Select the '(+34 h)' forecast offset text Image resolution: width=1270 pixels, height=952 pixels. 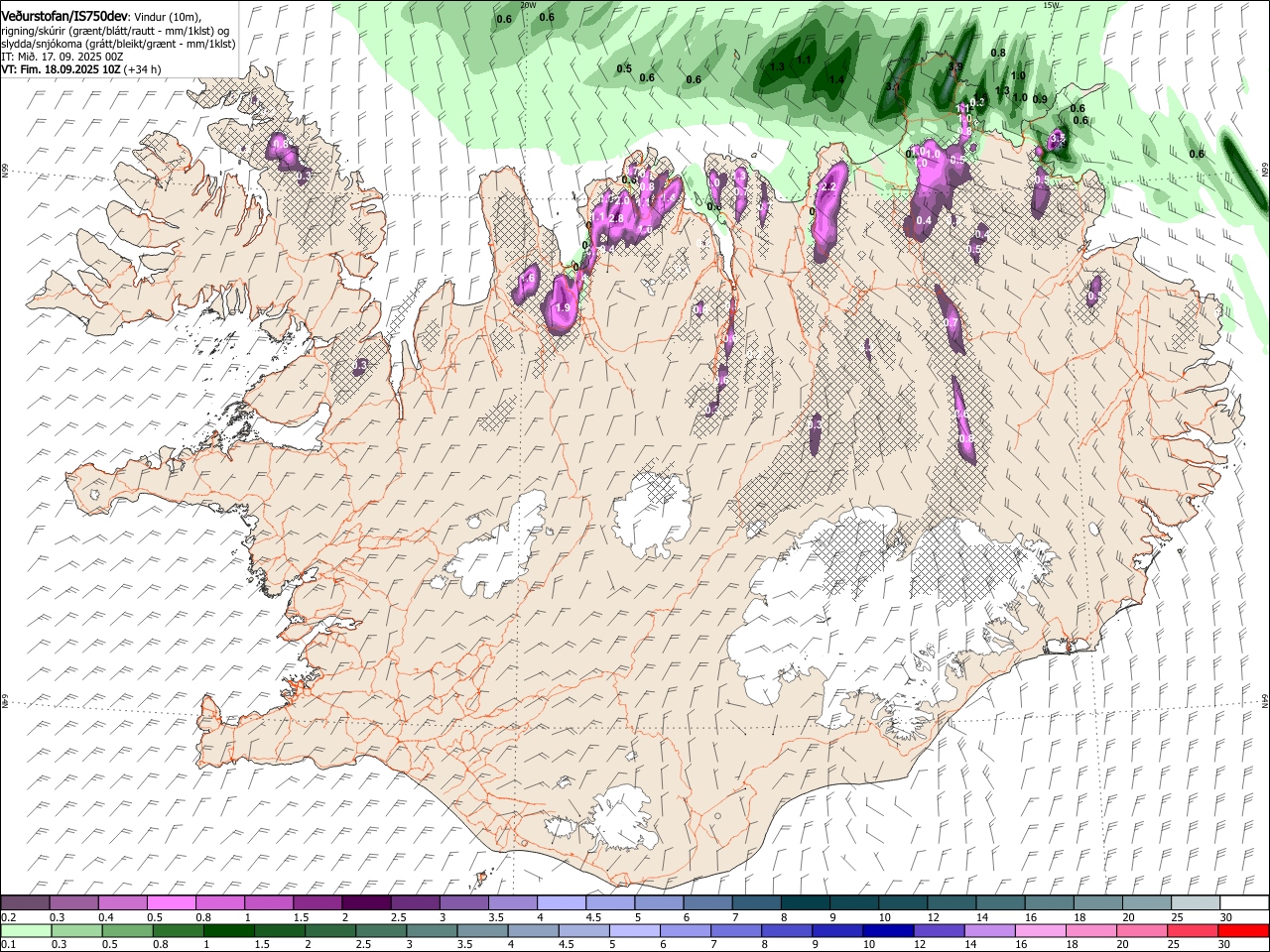point(143,69)
